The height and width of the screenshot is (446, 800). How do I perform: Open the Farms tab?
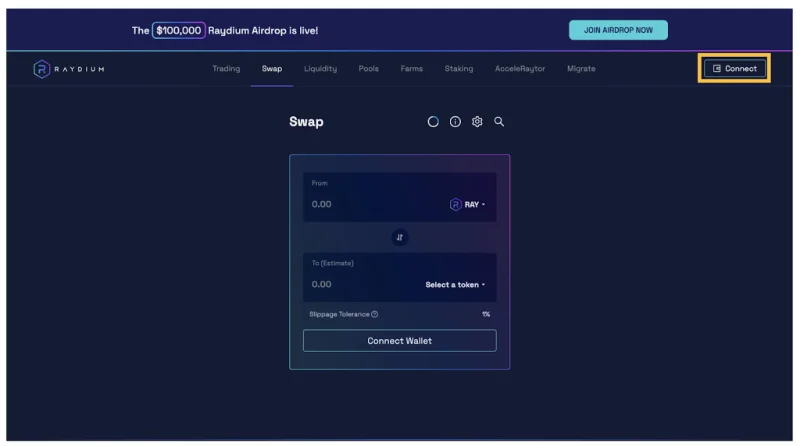click(412, 68)
